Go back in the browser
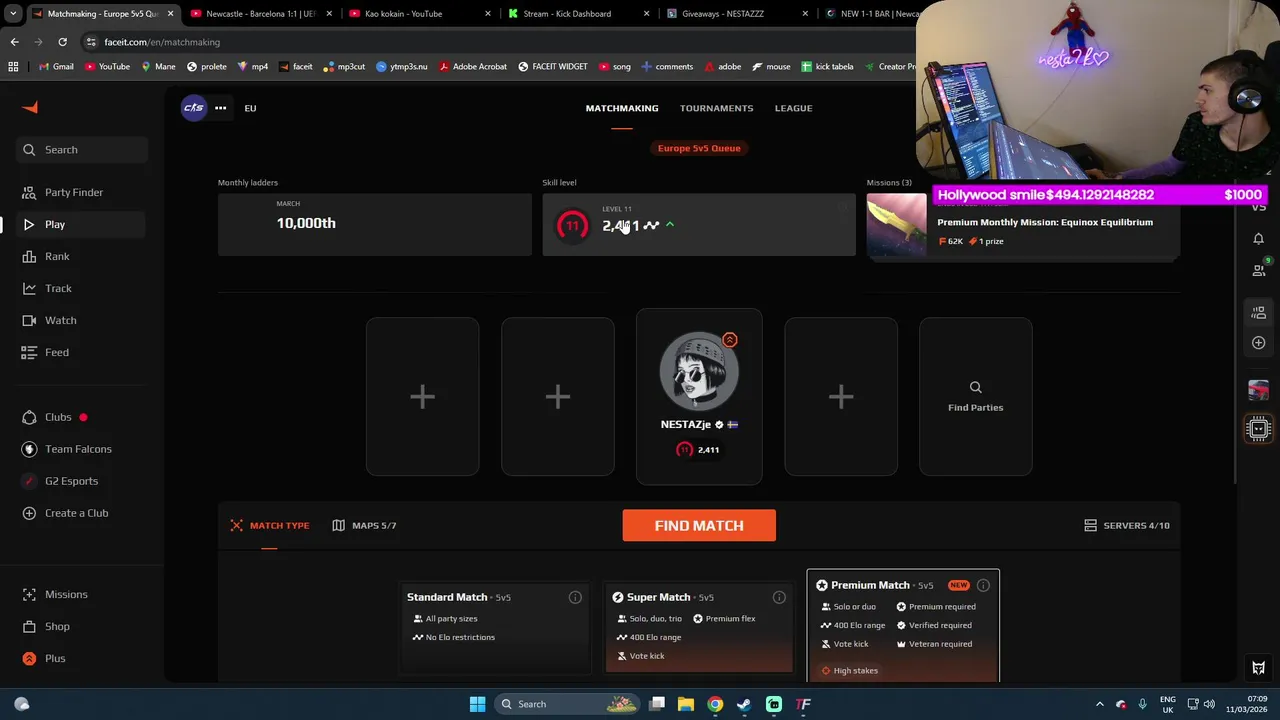This screenshot has height=720, width=1280. 14,42
